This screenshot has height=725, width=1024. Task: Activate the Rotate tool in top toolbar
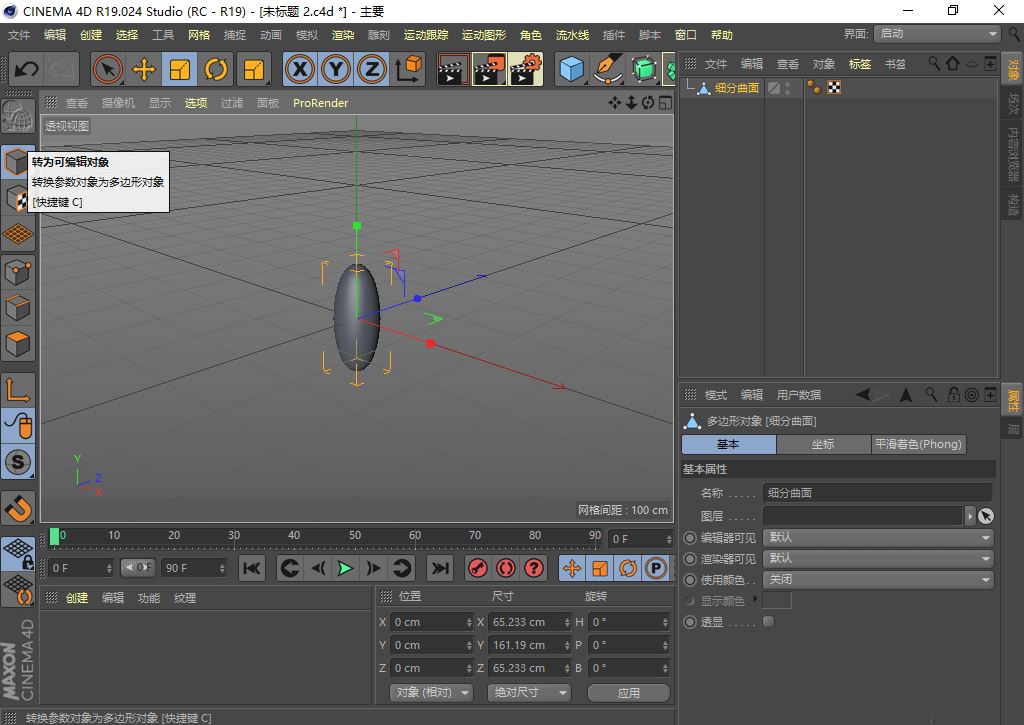[x=216, y=69]
